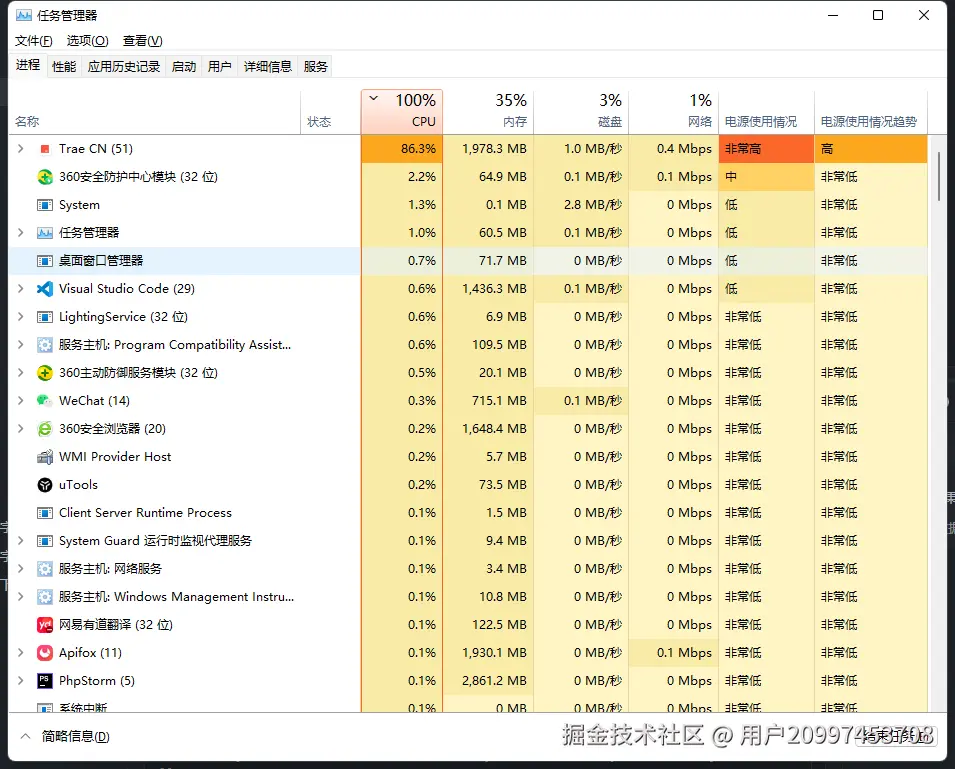955x769 pixels.
Task: Open the 选项 menu
Action: [x=87, y=41]
